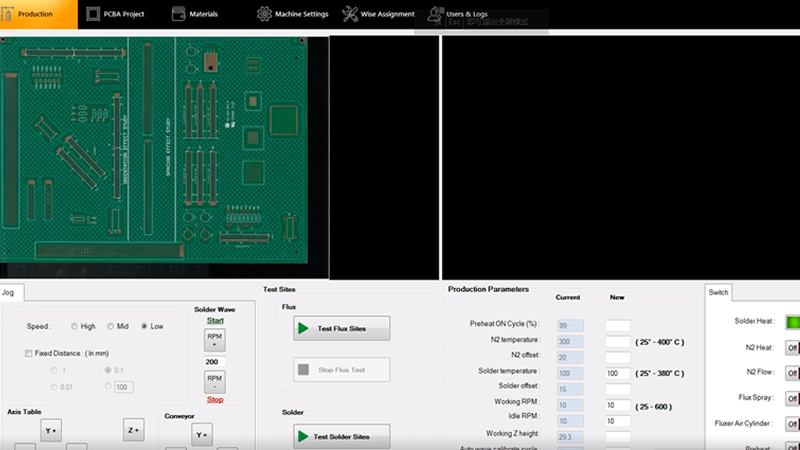The width and height of the screenshot is (800, 450).
Task: Open Machine Settings tab
Action: (292, 14)
